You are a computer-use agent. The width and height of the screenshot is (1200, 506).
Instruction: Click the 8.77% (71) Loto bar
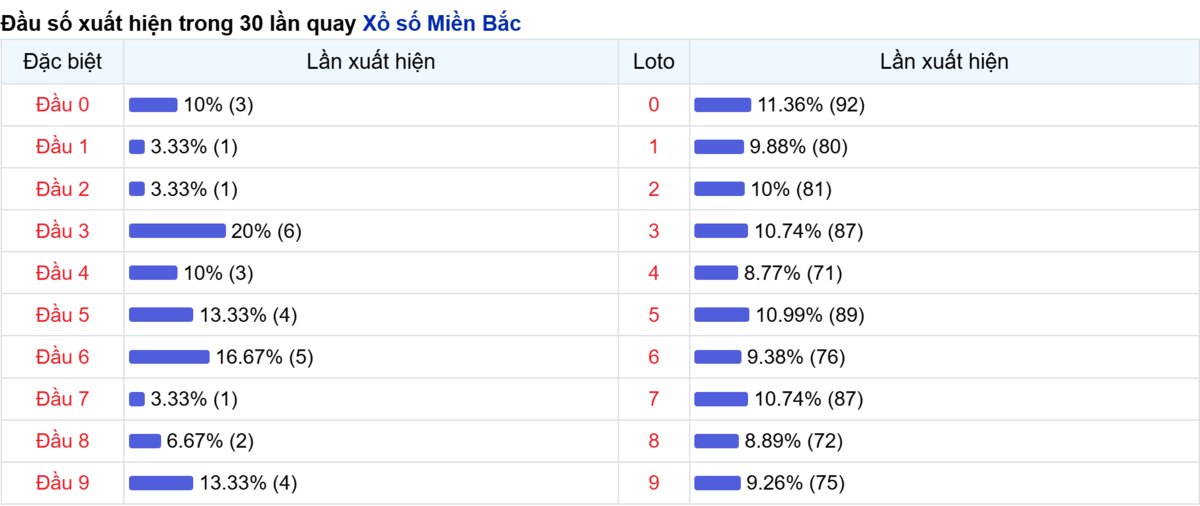point(716,273)
